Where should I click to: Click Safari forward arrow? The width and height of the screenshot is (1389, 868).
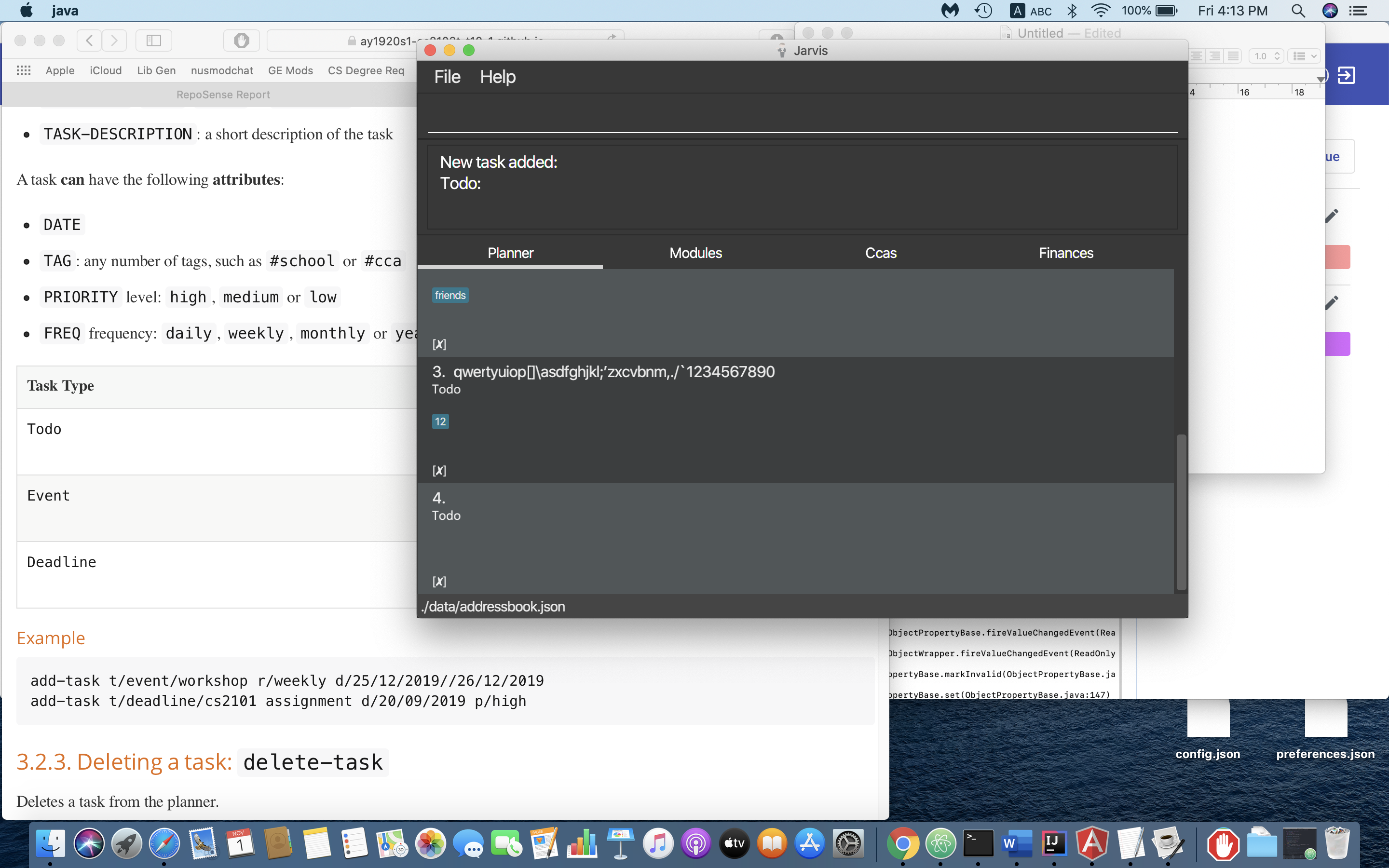(x=114, y=40)
